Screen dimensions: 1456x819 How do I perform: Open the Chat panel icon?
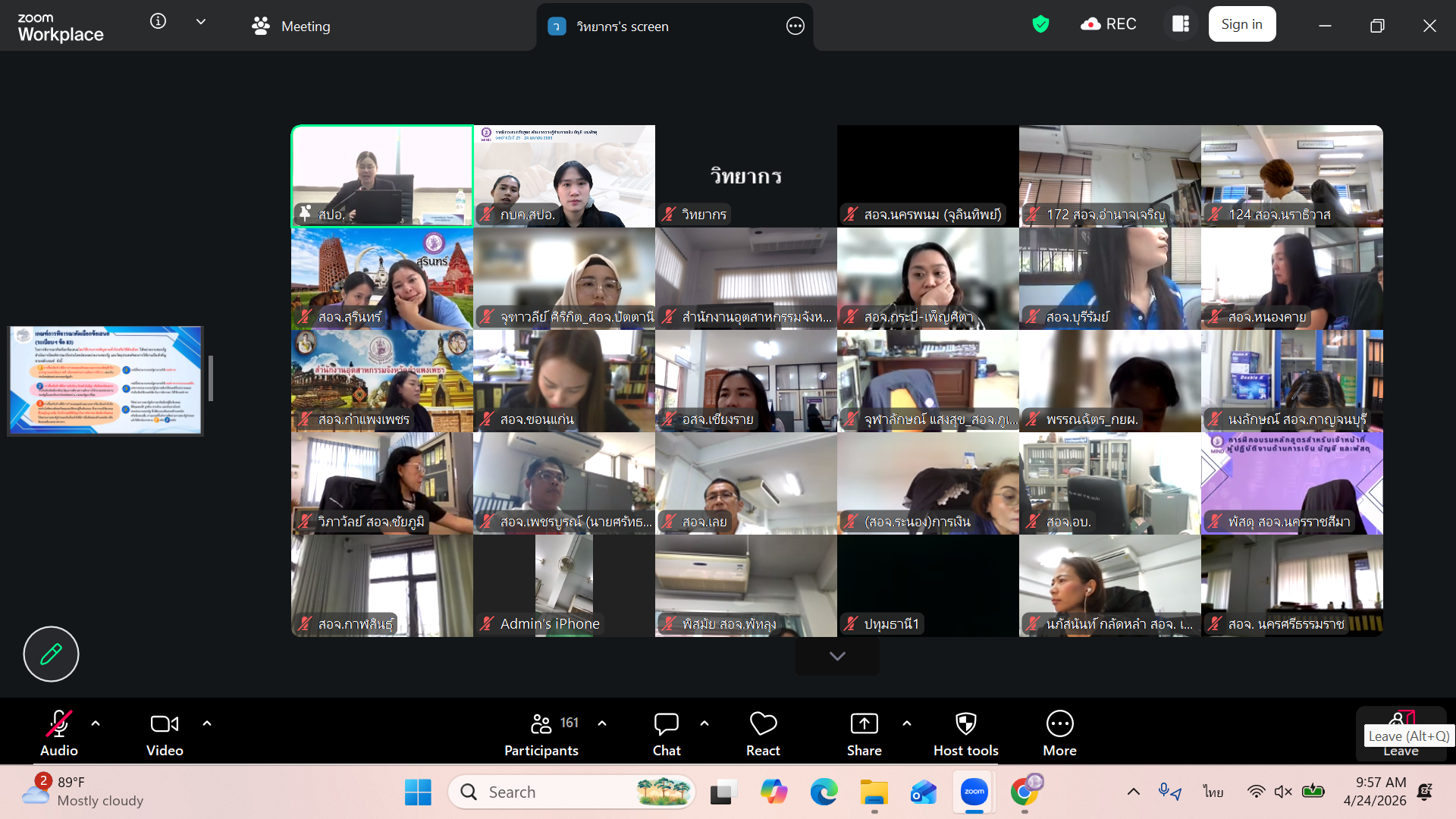[x=666, y=724]
